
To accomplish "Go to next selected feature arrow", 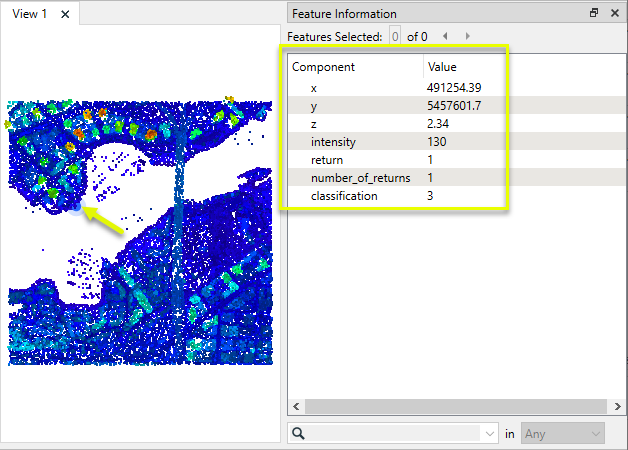I will pyautogui.click(x=467, y=36).
